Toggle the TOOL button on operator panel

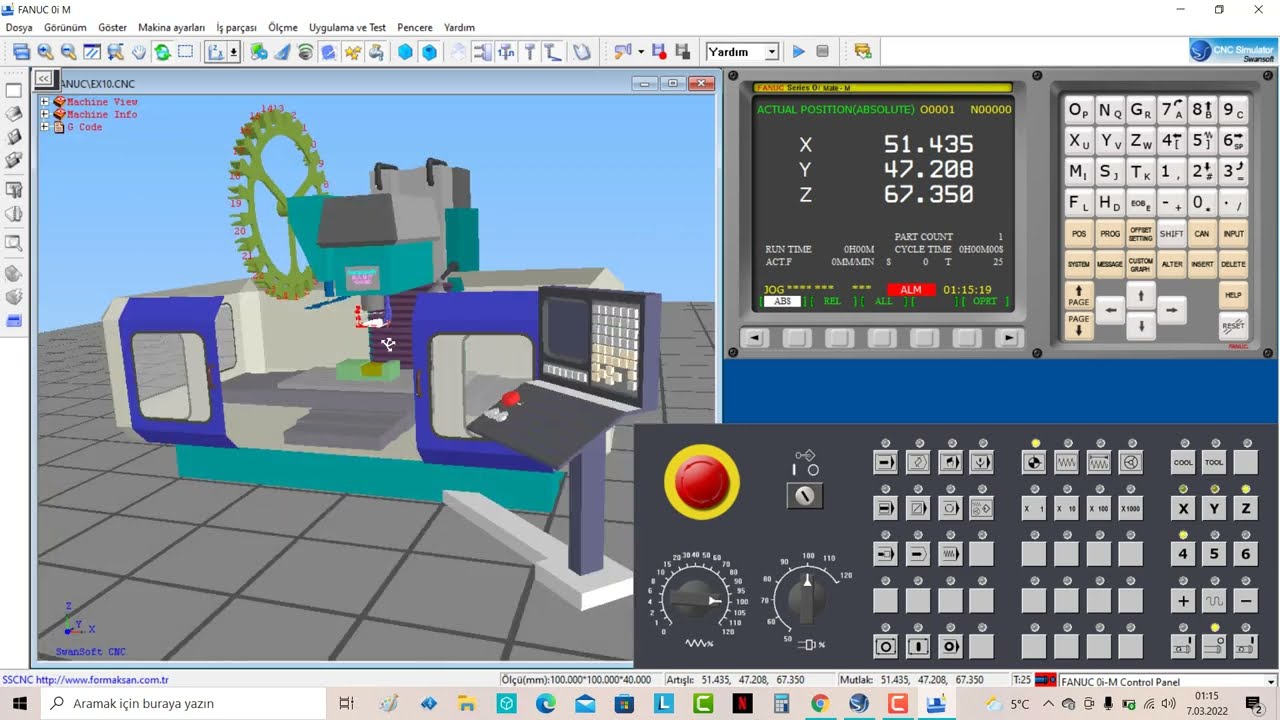[x=1214, y=463]
